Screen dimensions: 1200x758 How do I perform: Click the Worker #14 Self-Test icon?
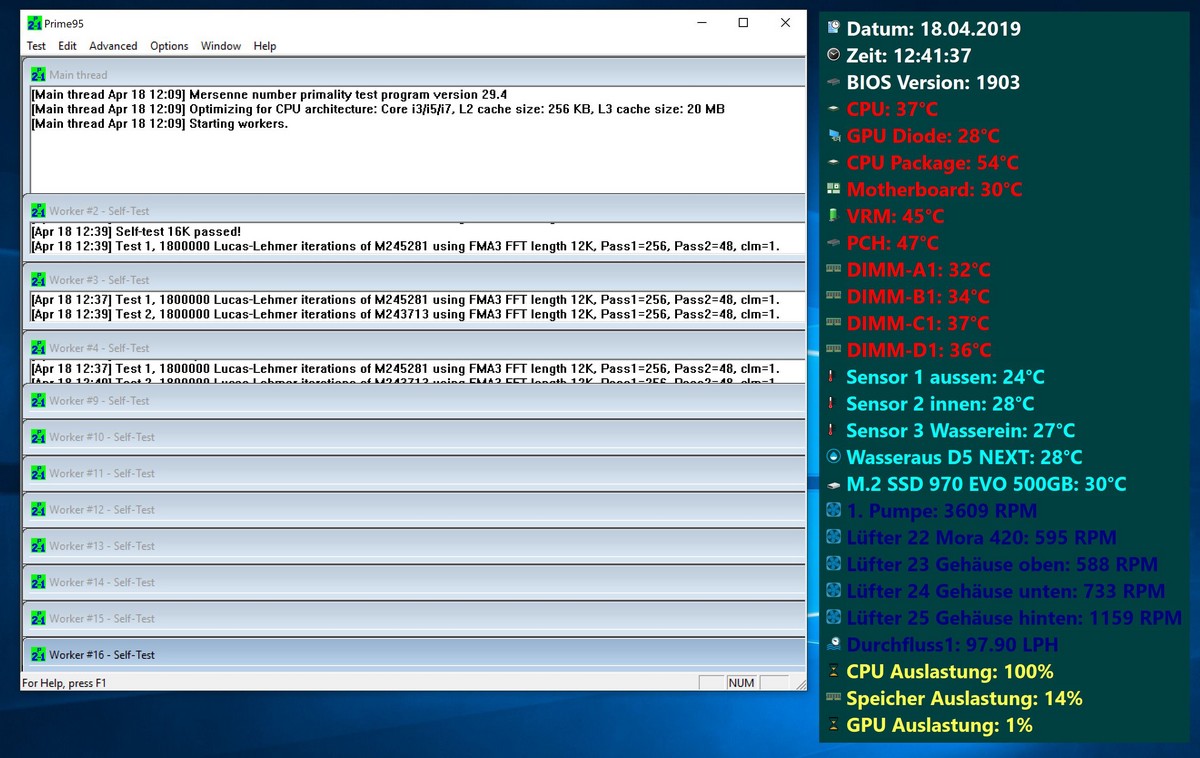click(x=38, y=582)
